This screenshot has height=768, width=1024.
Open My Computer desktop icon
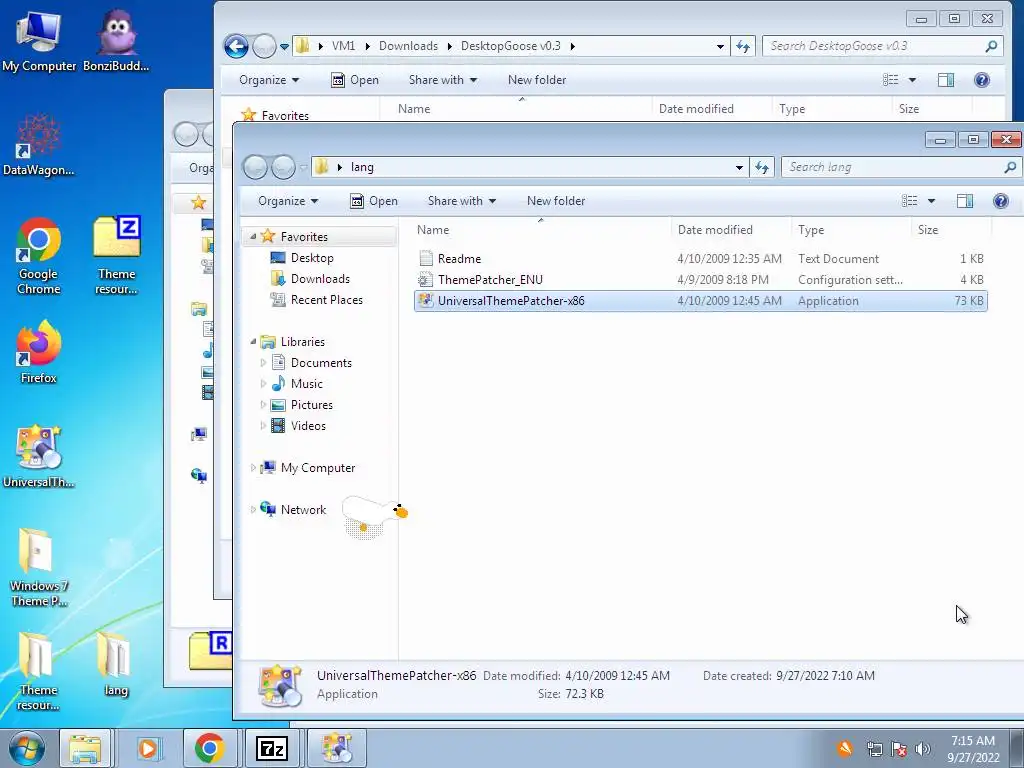pos(39,40)
